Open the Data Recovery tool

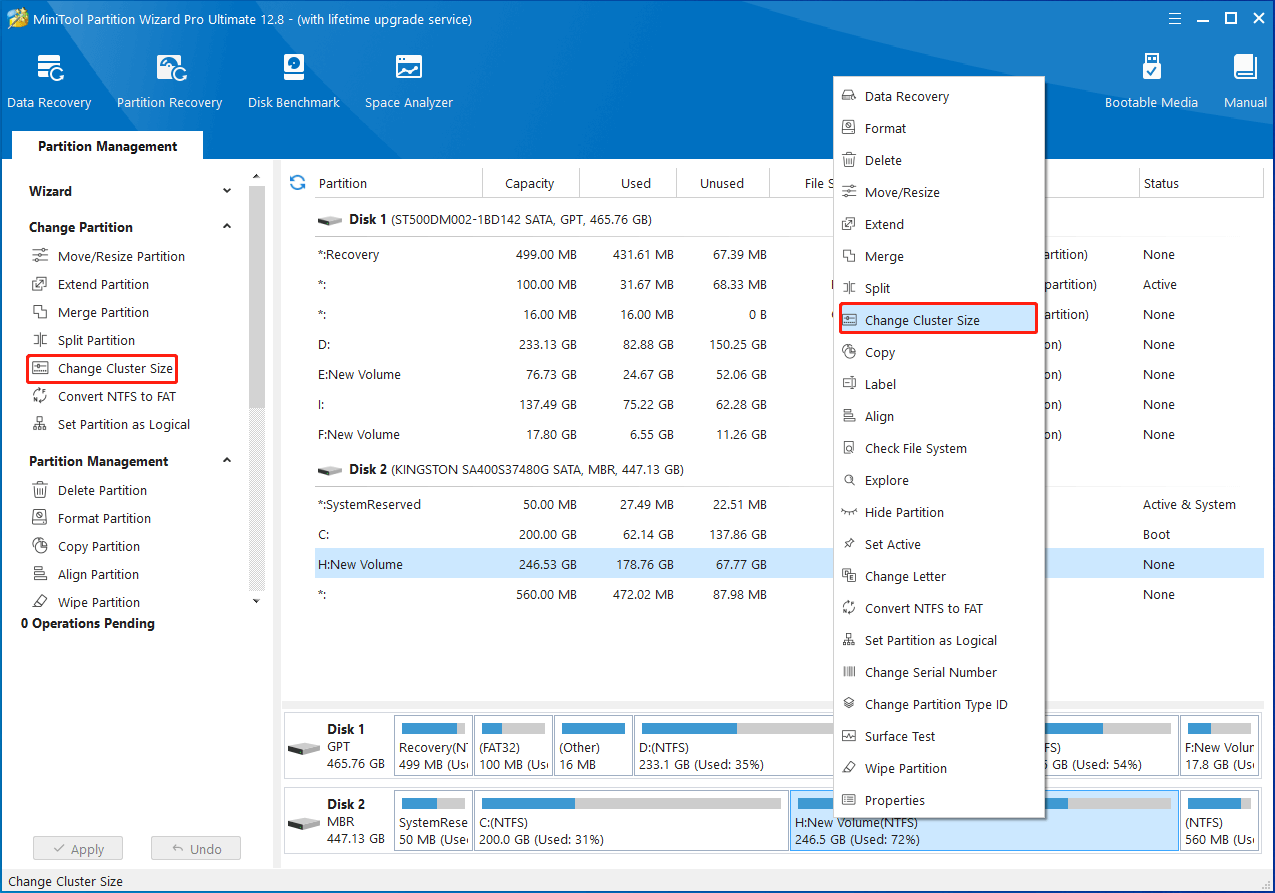coord(49,80)
